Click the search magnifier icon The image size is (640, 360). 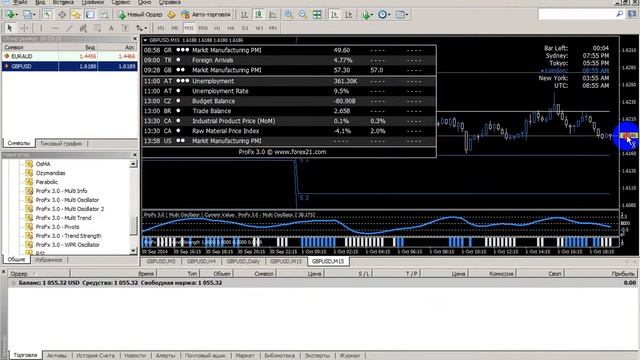(x=620, y=14)
